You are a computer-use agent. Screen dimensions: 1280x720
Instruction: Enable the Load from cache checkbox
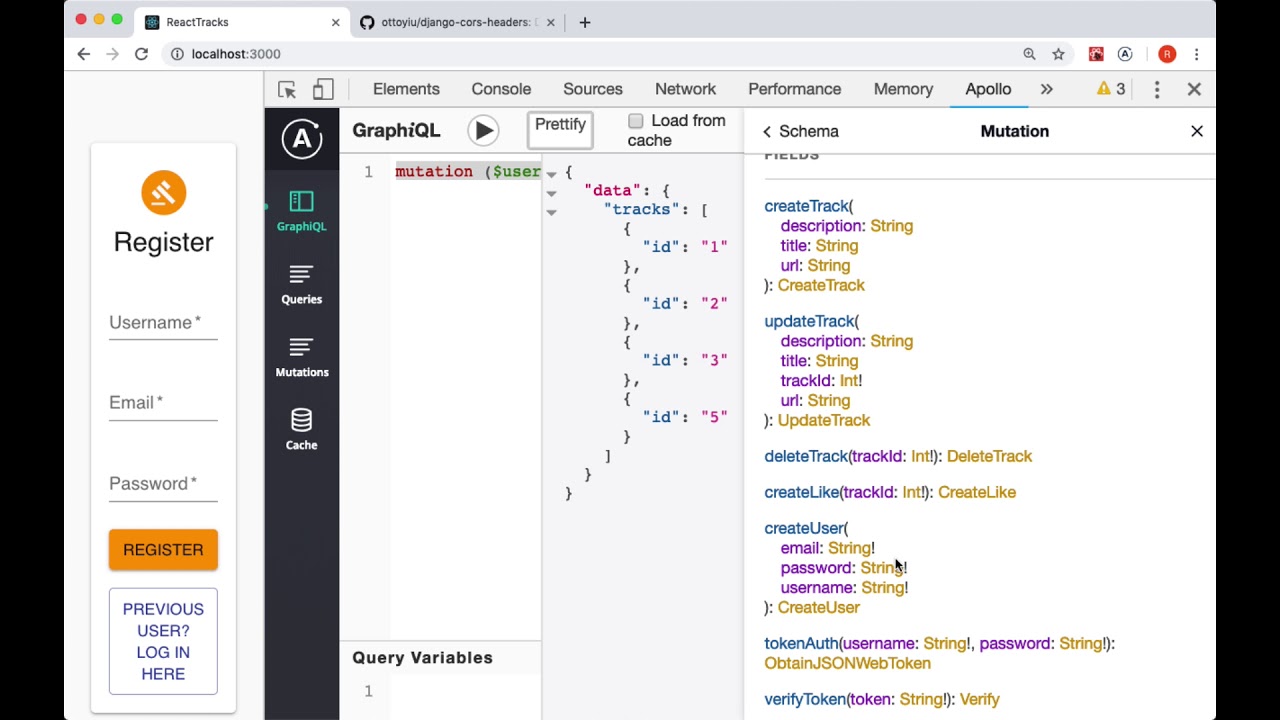636,121
